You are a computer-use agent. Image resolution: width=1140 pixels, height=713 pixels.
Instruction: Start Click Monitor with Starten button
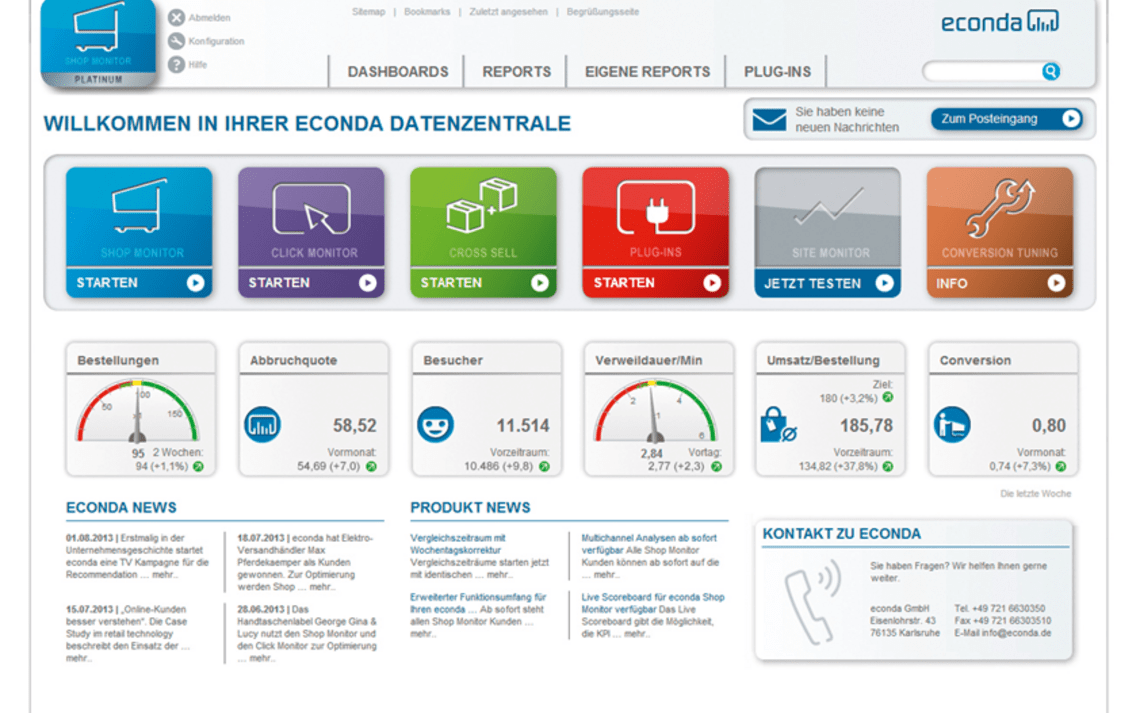(311, 283)
